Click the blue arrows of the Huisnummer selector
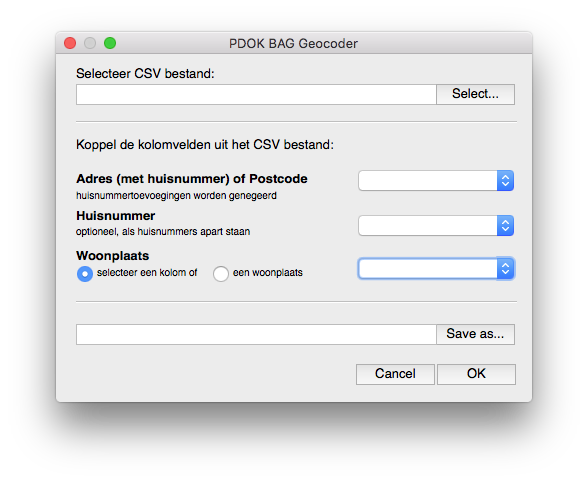The width and height of the screenshot is (588, 482). click(505, 225)
